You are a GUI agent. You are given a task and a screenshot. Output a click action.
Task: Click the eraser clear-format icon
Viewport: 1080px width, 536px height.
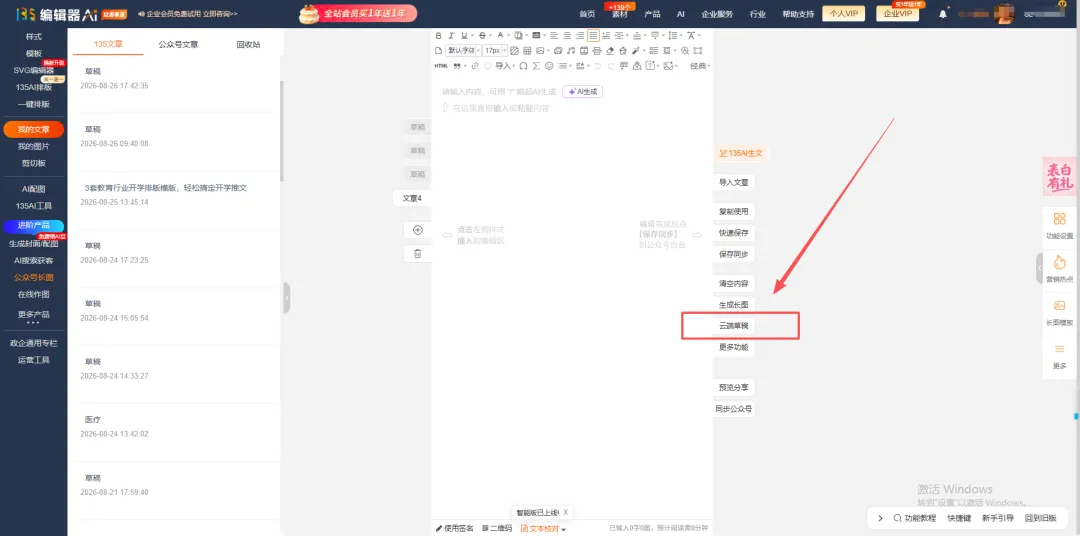coord(610,50)
